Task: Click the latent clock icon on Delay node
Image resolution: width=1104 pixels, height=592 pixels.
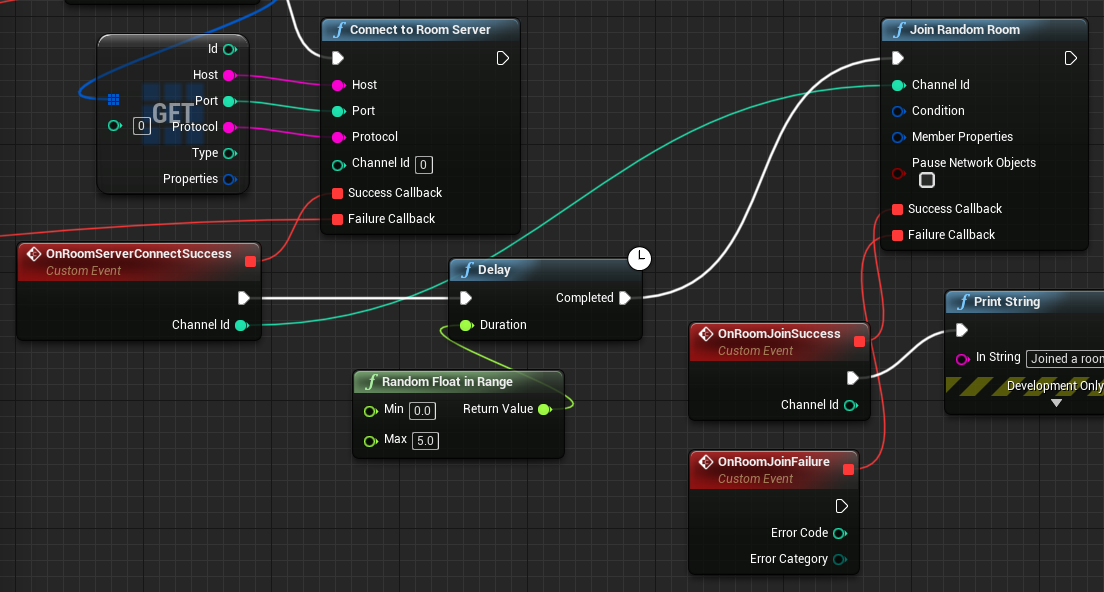Action: tap(639, 258)
